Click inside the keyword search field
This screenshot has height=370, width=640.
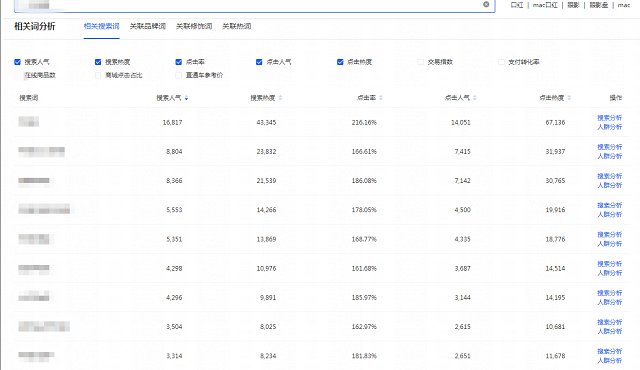[x=253, y=5]
